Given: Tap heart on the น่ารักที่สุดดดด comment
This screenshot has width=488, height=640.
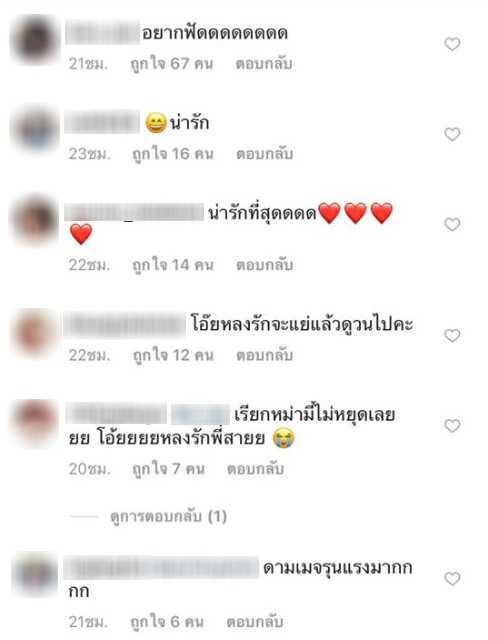Looking at the screenshot, I should pos(452,224).
